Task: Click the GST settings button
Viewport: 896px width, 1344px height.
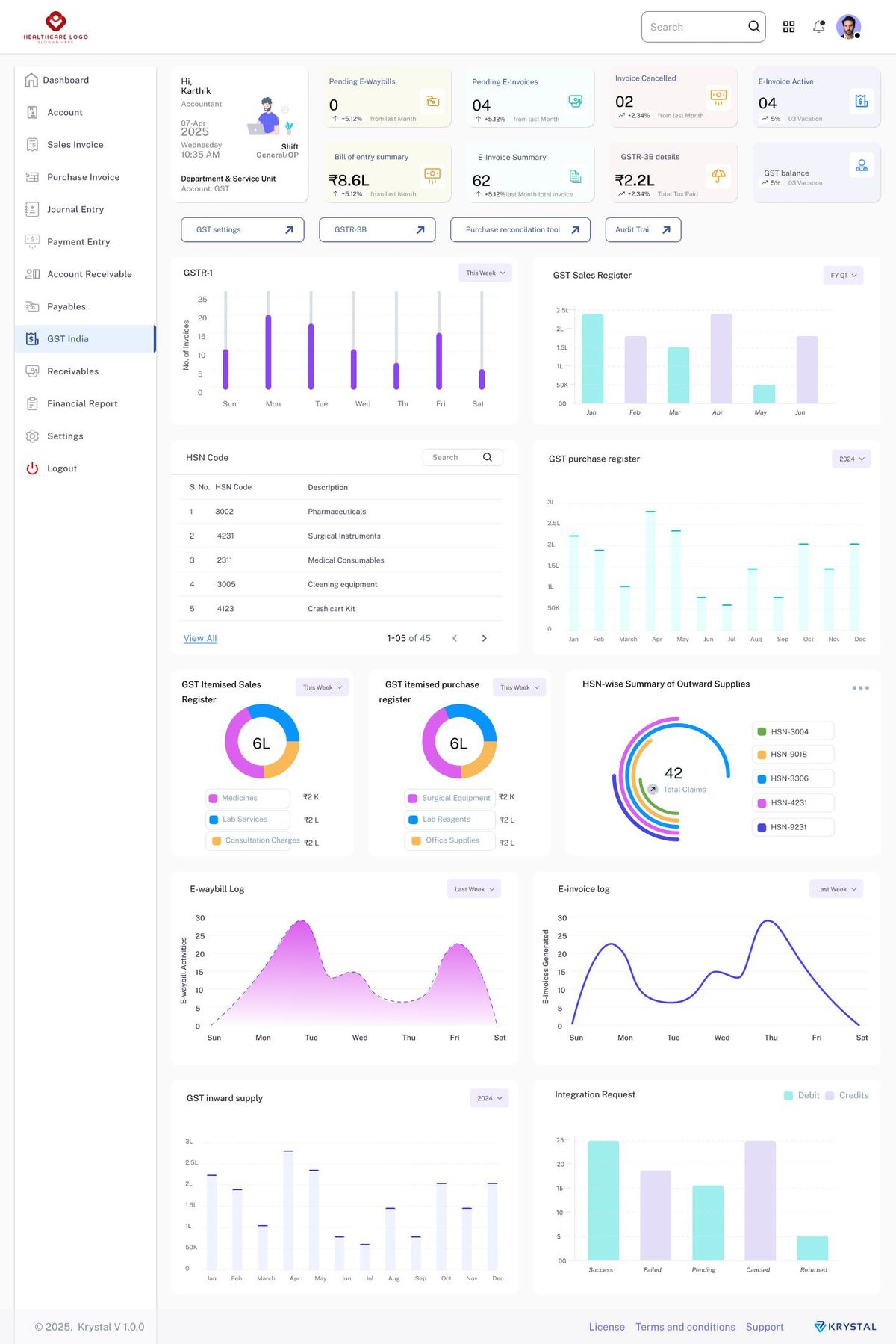Action: tap(243, 229)
